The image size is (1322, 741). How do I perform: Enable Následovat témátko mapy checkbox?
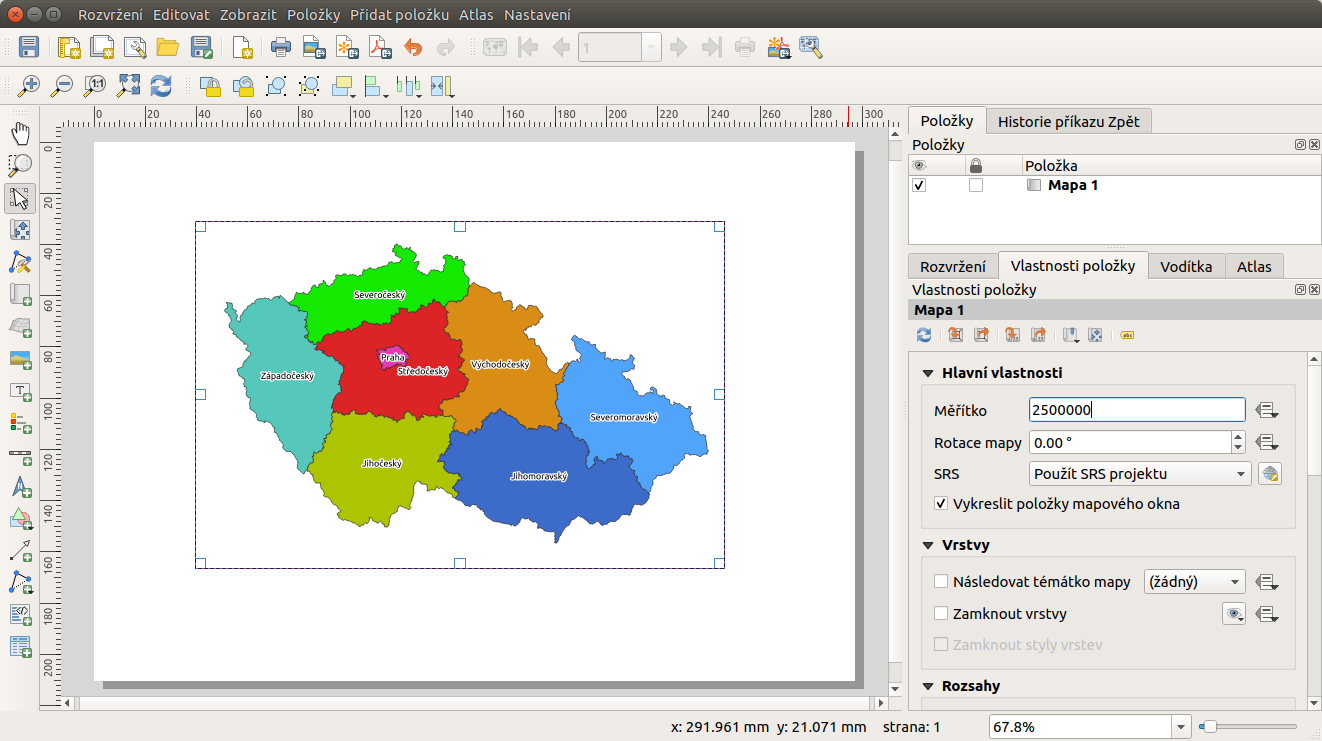coord(941,581)
